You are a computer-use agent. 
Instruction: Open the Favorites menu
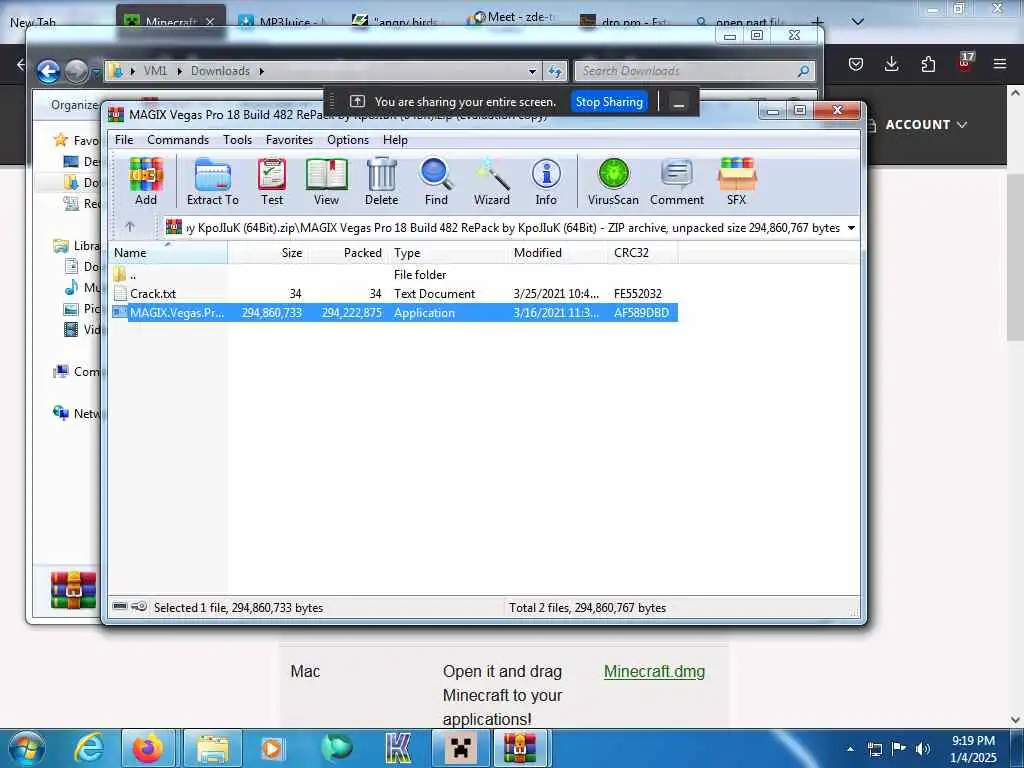pos(289,140)
